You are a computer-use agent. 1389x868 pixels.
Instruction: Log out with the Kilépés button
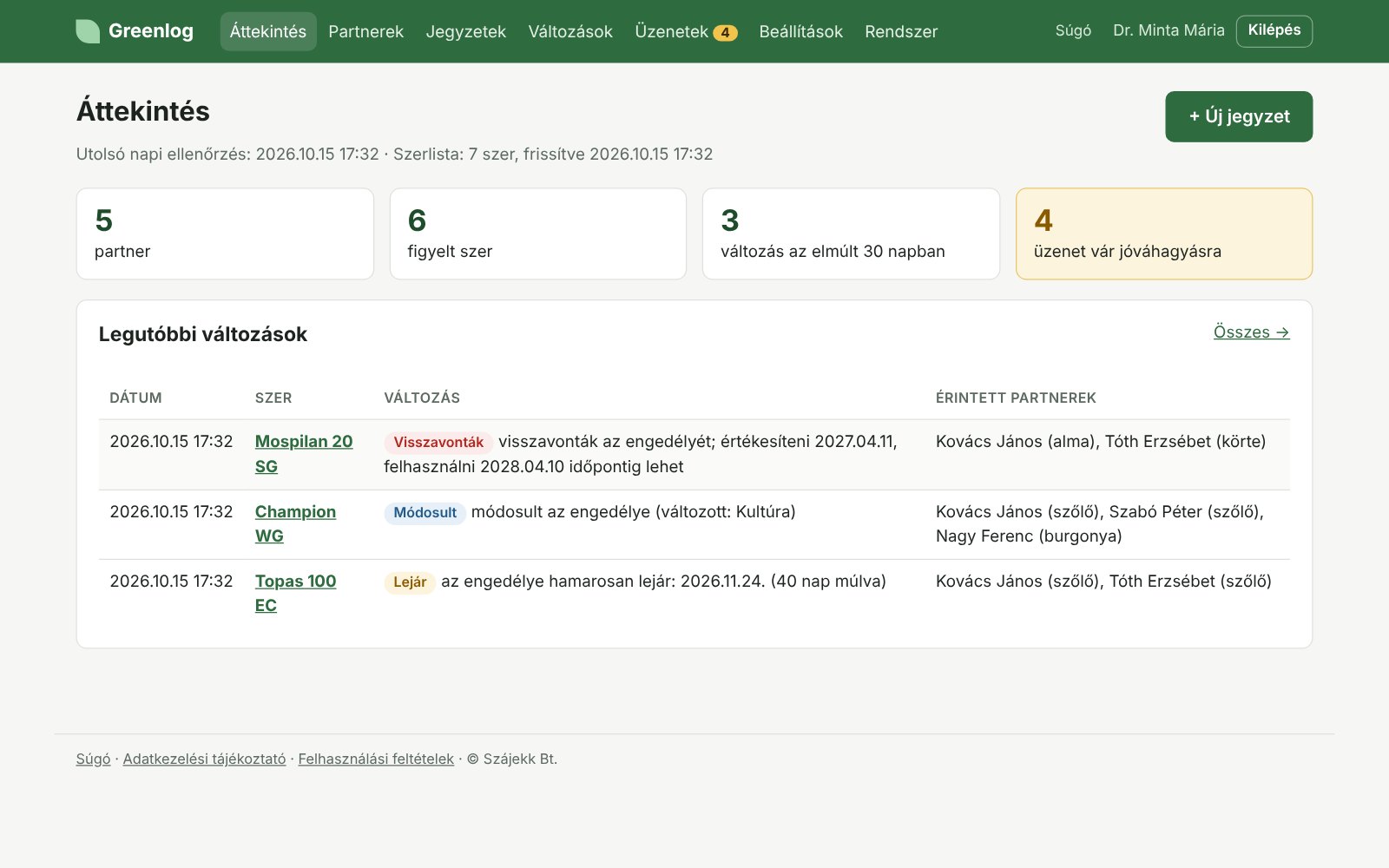[1274, 30]
